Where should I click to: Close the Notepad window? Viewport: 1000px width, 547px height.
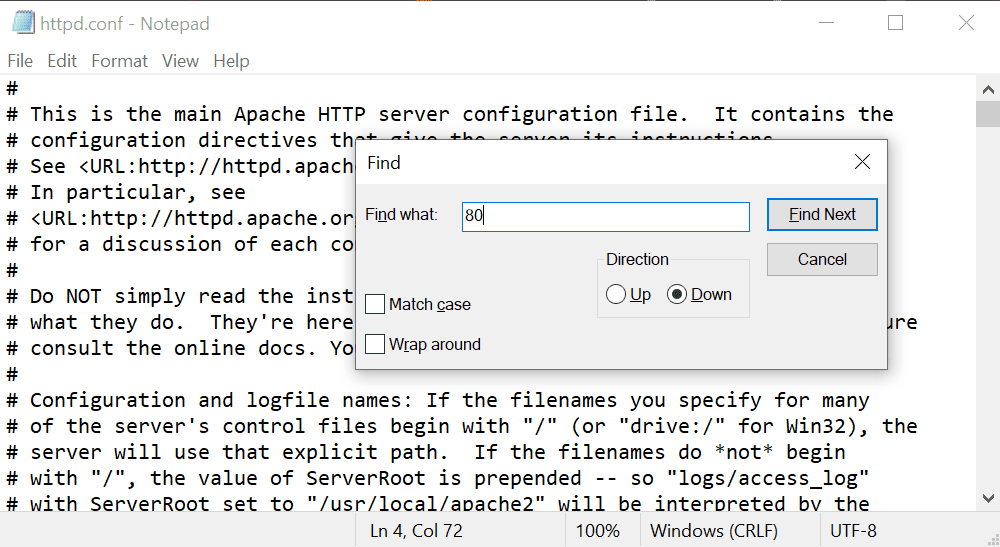click(x=966, y=23)
